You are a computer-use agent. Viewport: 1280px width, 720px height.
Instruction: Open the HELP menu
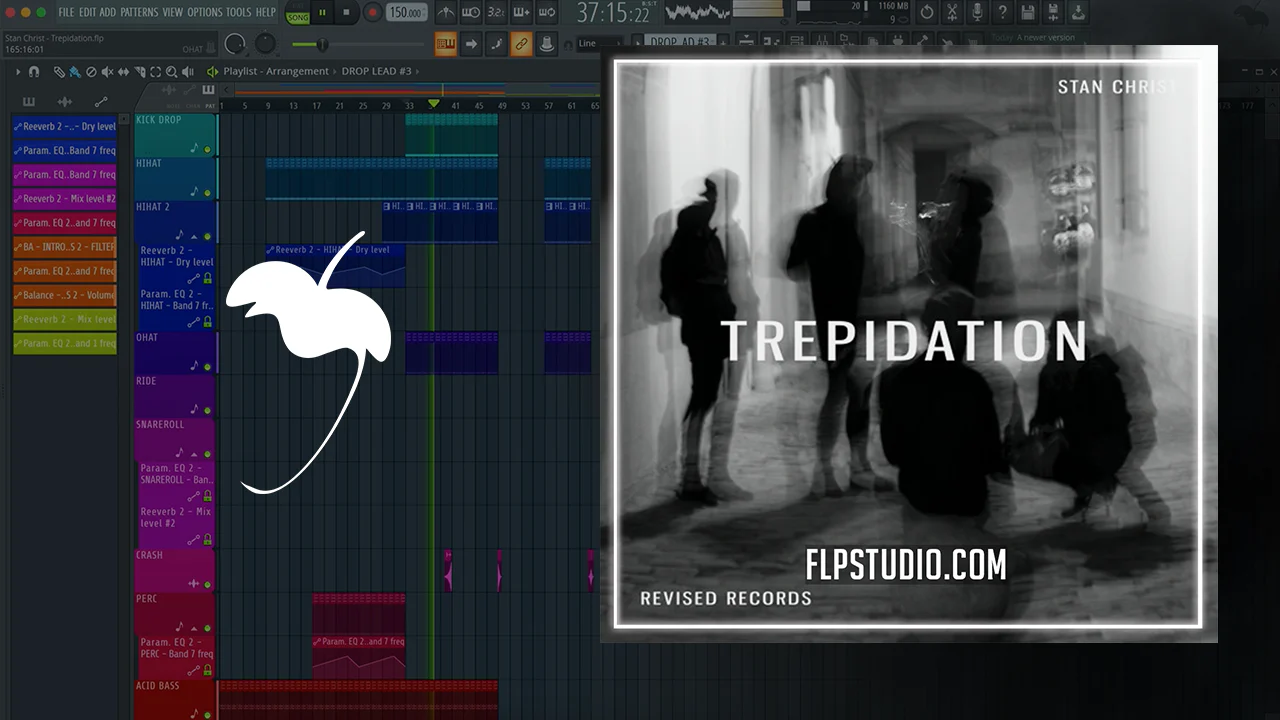(x=265, y=12)
